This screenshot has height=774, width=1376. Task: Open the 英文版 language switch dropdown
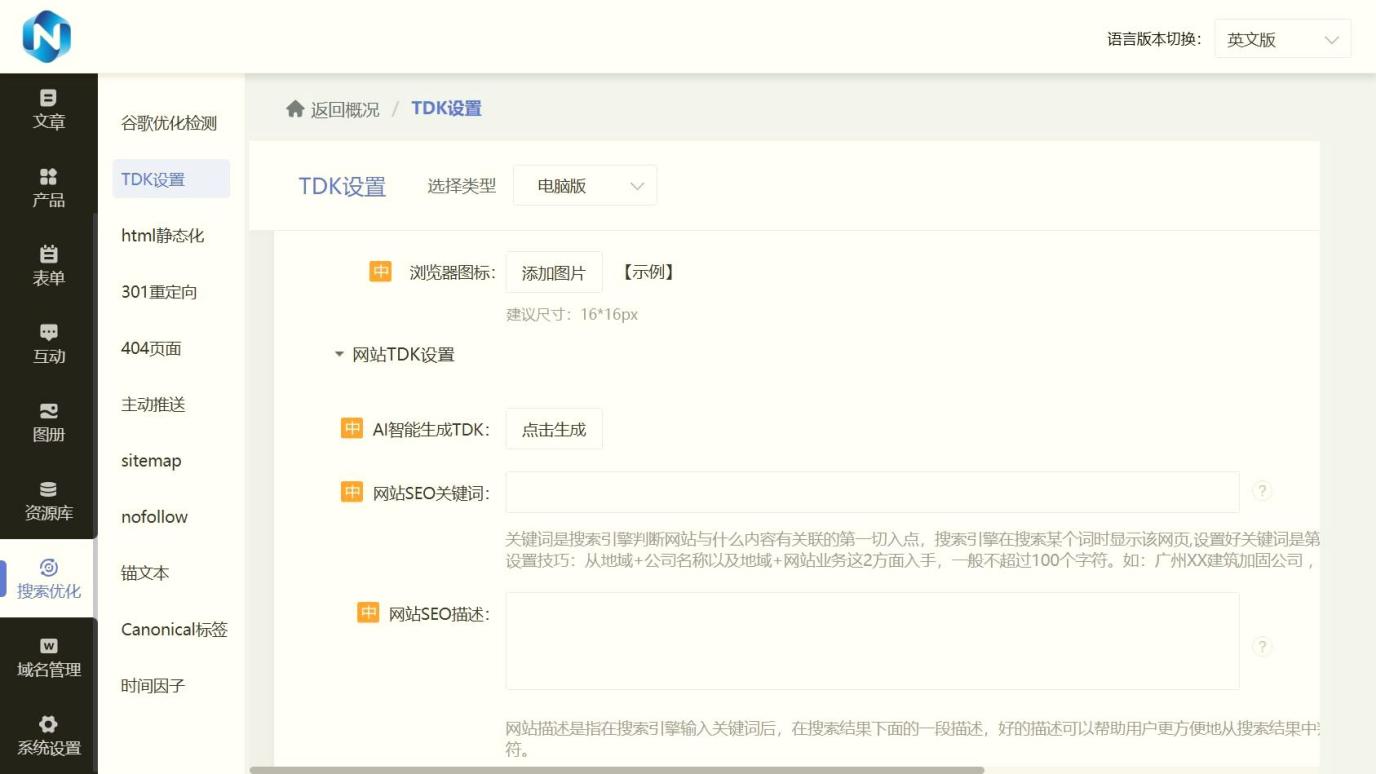tap(1283, 39)
